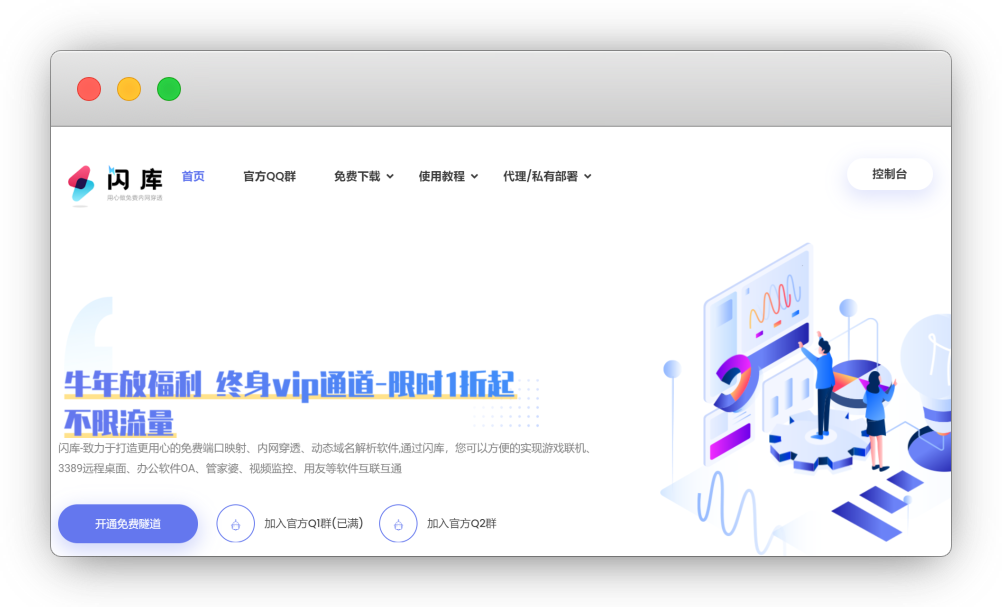The width and height of the screenshot is (1002, 607).
Task: Open the 官方QQ群 menu item
Action: [x=269, y=176]
